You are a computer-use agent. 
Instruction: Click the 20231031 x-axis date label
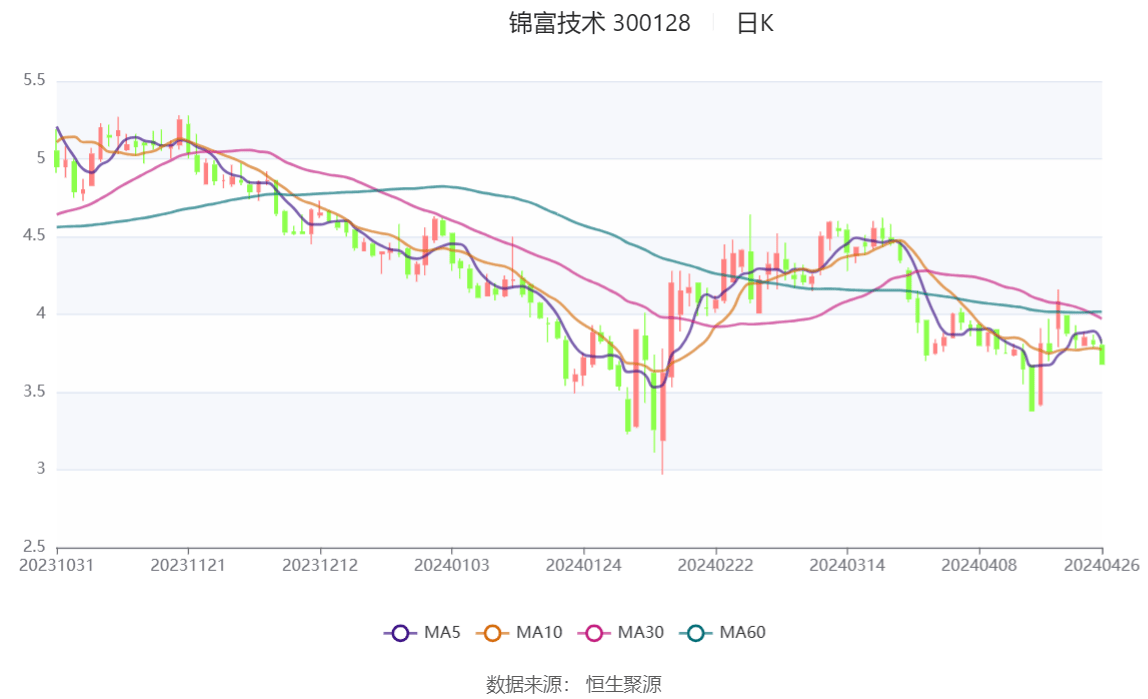coord(56,566)
